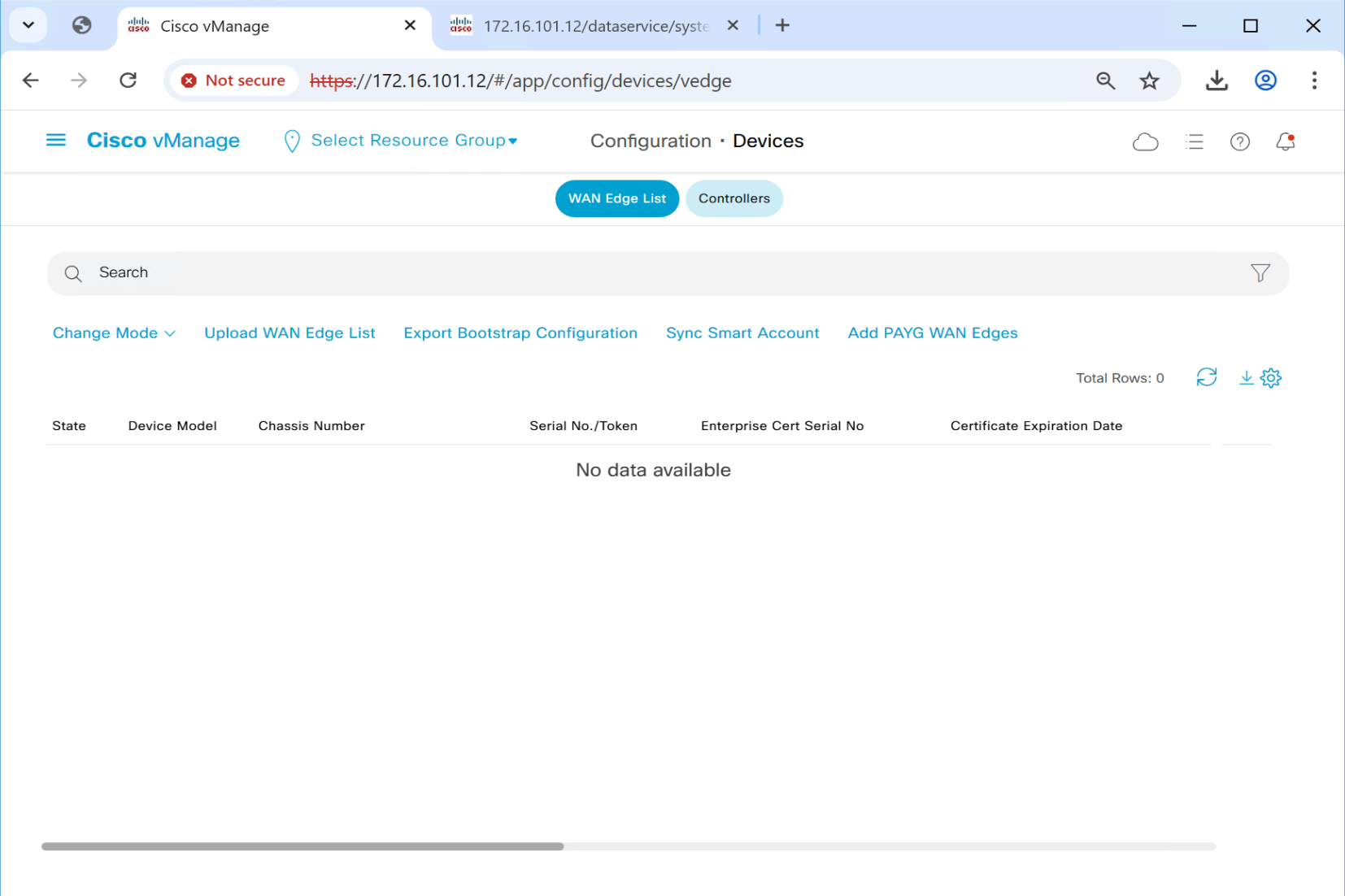Screen dimensions: 1345x896
Task: Click the cloud onRamp icon
Action: [1145, 142]
